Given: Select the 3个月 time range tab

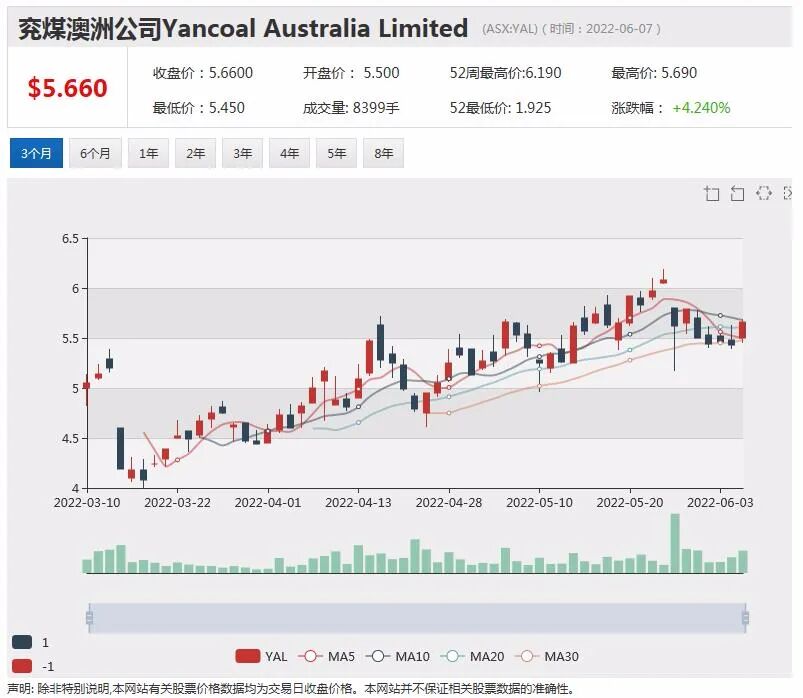Looking at the screenshot, I should point(36,153).
